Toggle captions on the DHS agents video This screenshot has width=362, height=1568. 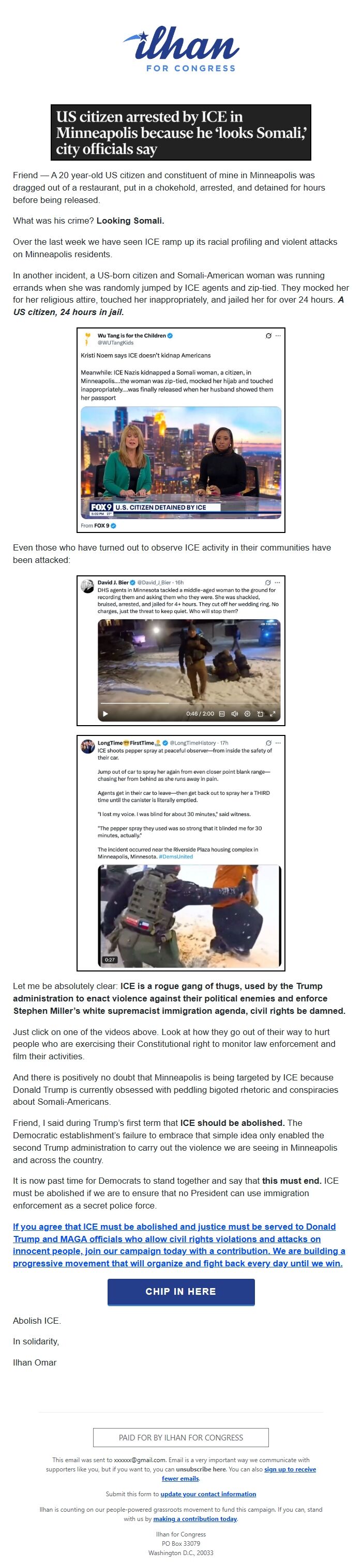click(222, 713)
